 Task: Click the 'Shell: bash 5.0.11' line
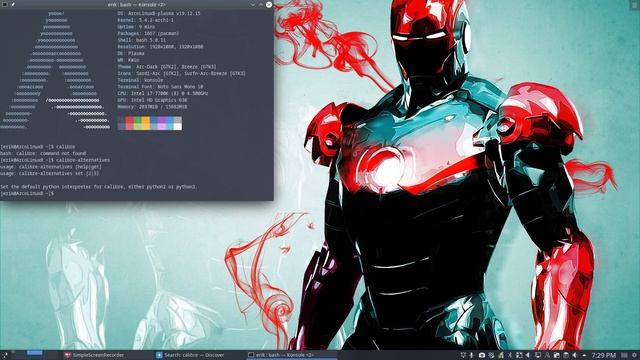[141, 40]
